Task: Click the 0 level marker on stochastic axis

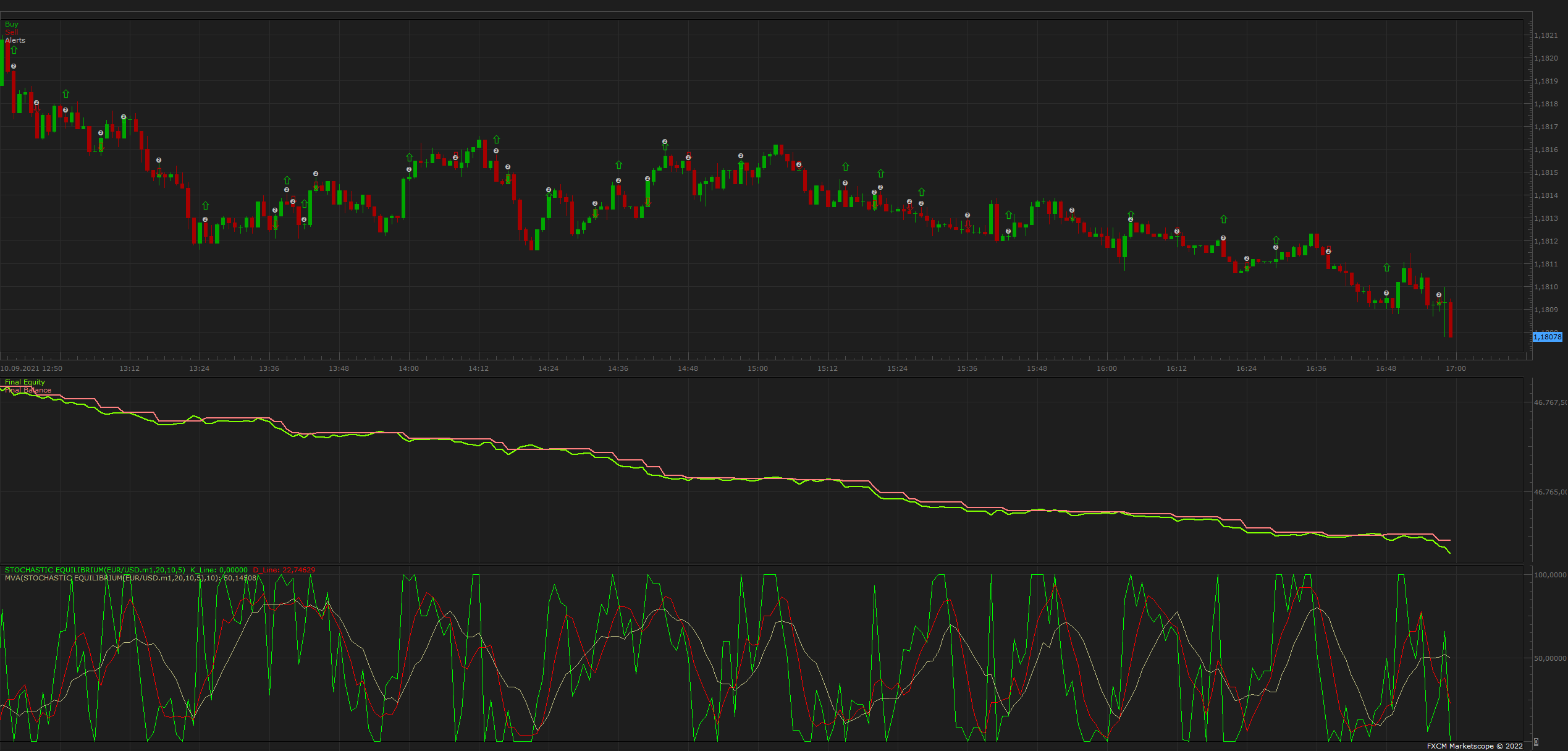Action: 1536,742
